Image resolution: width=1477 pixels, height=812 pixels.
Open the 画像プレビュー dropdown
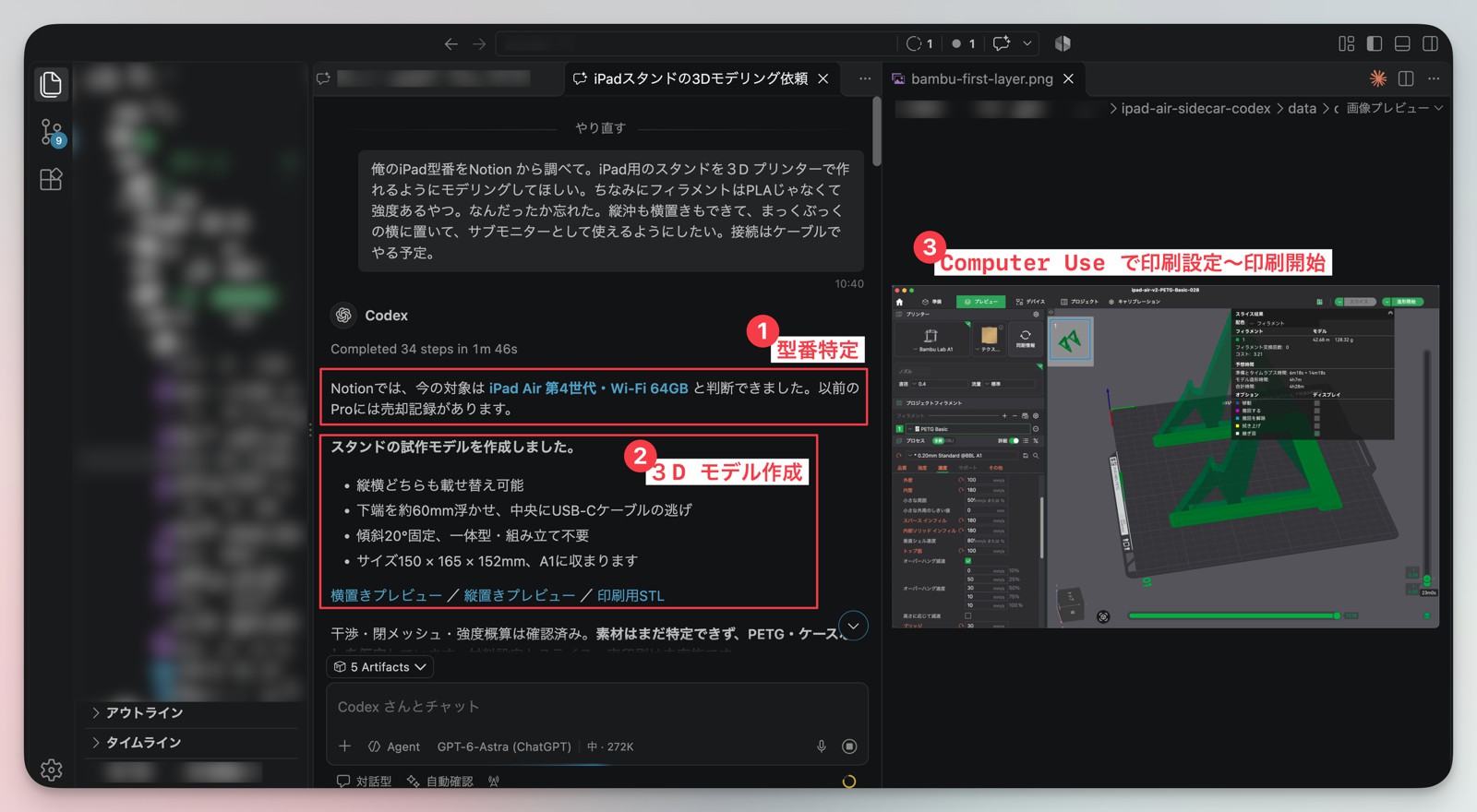pyautogui.click(x=1395, y=108)
